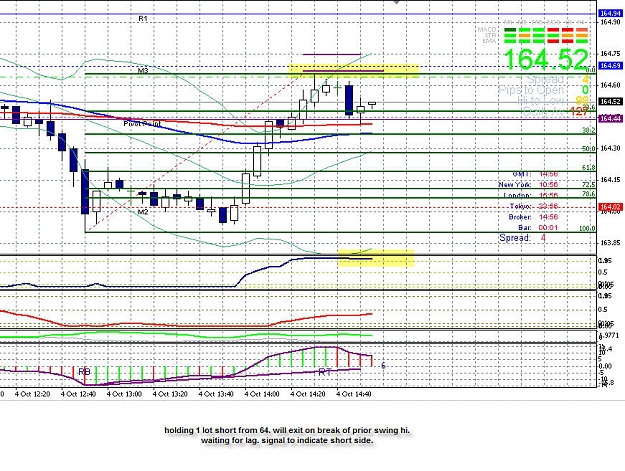Click the 4 Oct 12:40 time label
The width and height of the screenshot is (625, 471).
pos(78,394)
